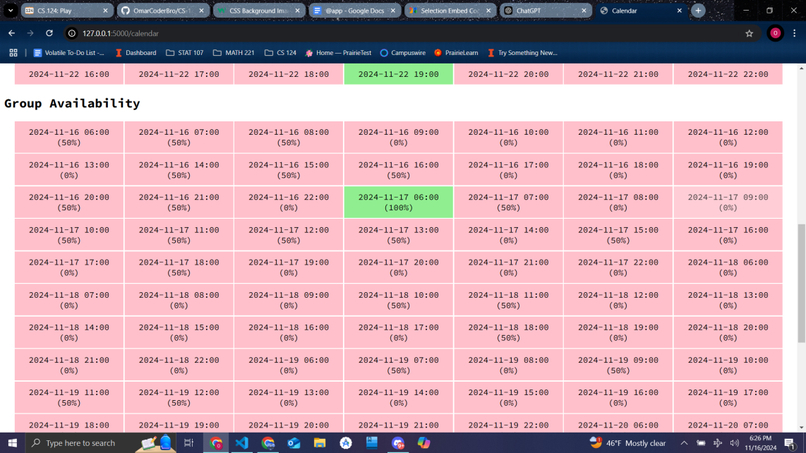Toggle the 2024-11-22 17:00 slot
The width and height of the screenshot is (806, 453).
point(179,74)
